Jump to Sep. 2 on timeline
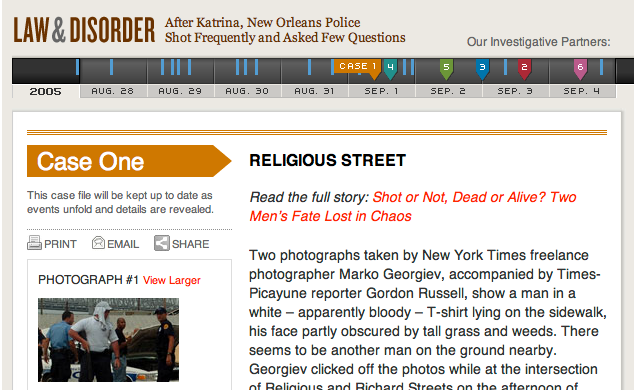Screen dimensions: 634x390 (449, 91)
